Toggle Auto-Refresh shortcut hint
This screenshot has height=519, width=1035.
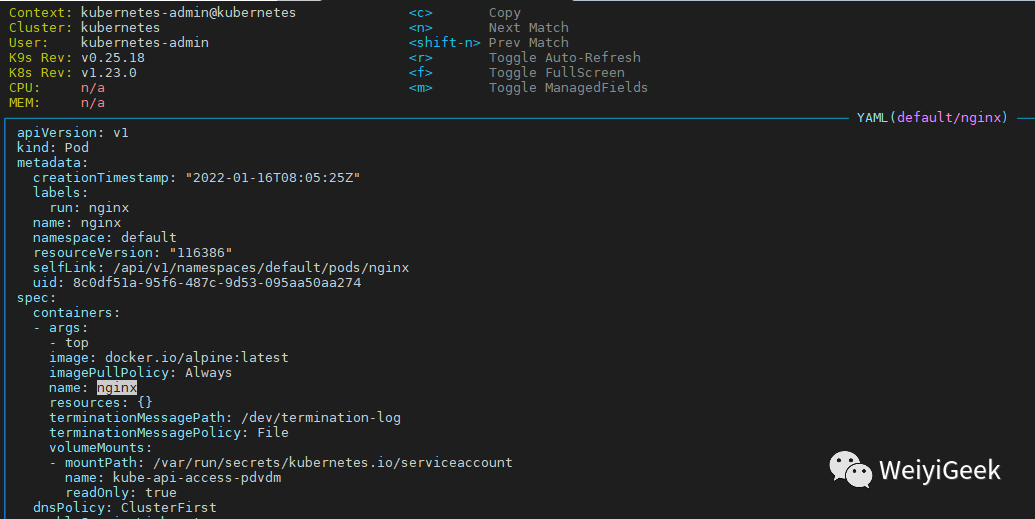(564, 58)
